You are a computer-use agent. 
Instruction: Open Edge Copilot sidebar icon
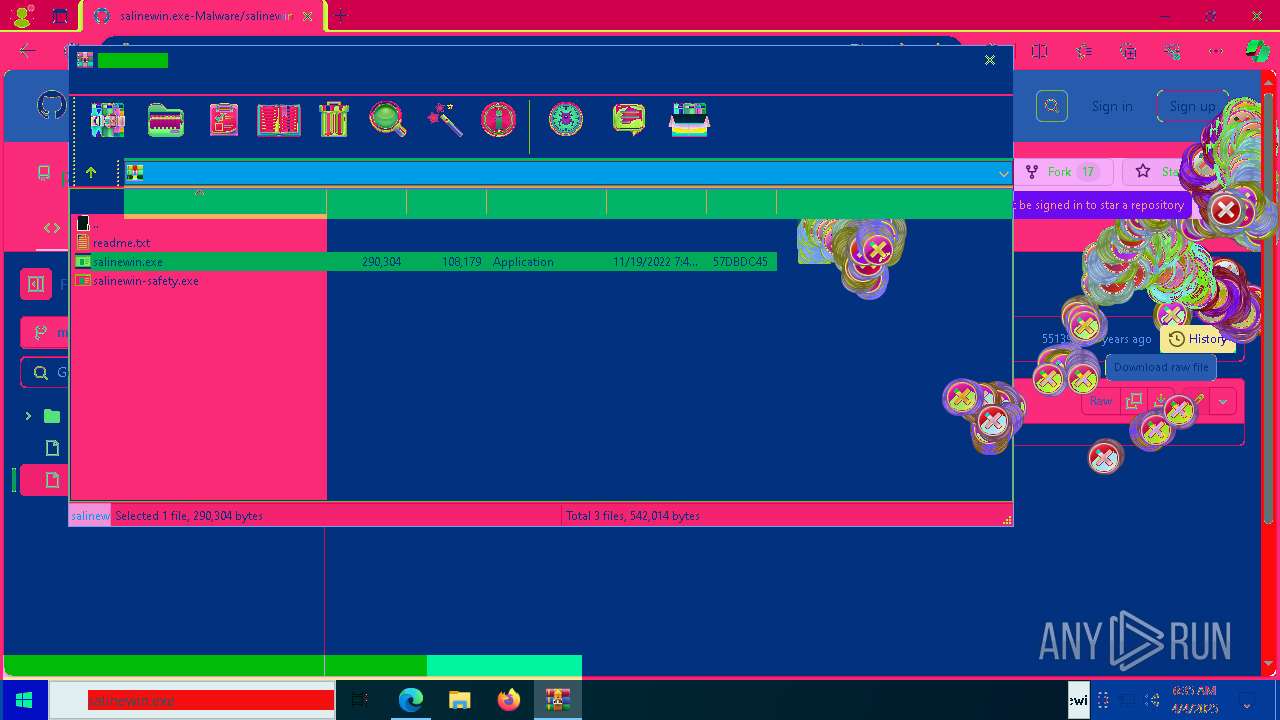pos(1258,51)
